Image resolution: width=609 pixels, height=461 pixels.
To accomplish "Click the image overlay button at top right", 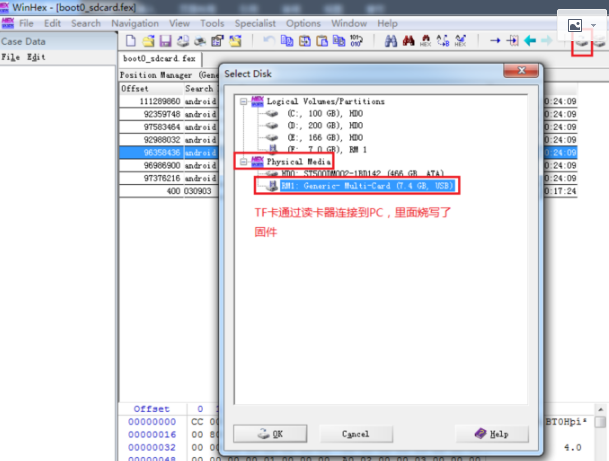I will (x=575, y=26).
